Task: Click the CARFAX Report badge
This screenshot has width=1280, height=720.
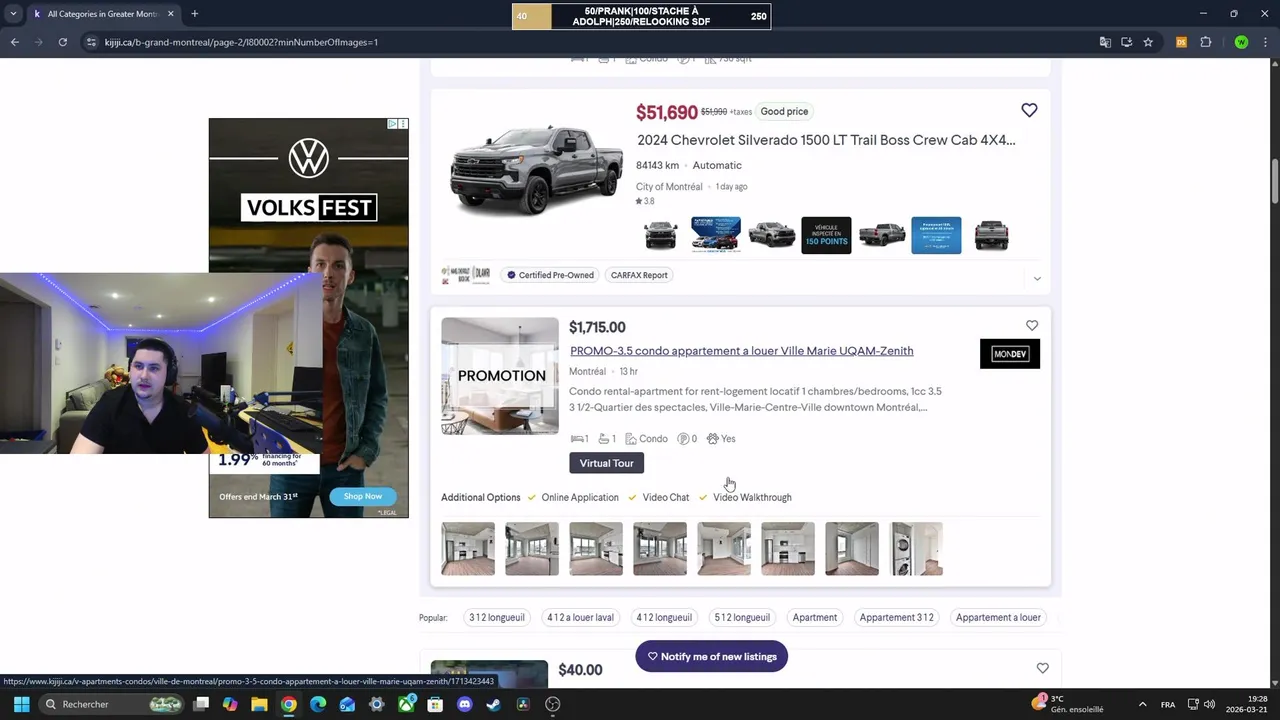Action: click(639, 275)
